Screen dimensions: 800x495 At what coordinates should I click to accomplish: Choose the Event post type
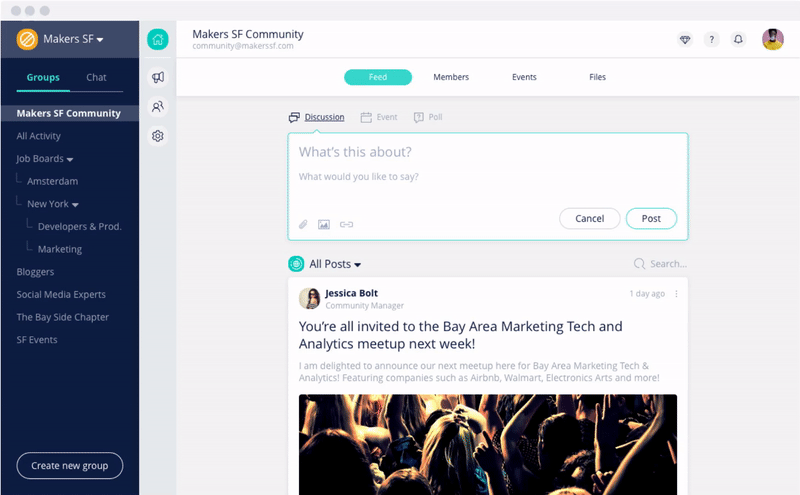point(387,117)
